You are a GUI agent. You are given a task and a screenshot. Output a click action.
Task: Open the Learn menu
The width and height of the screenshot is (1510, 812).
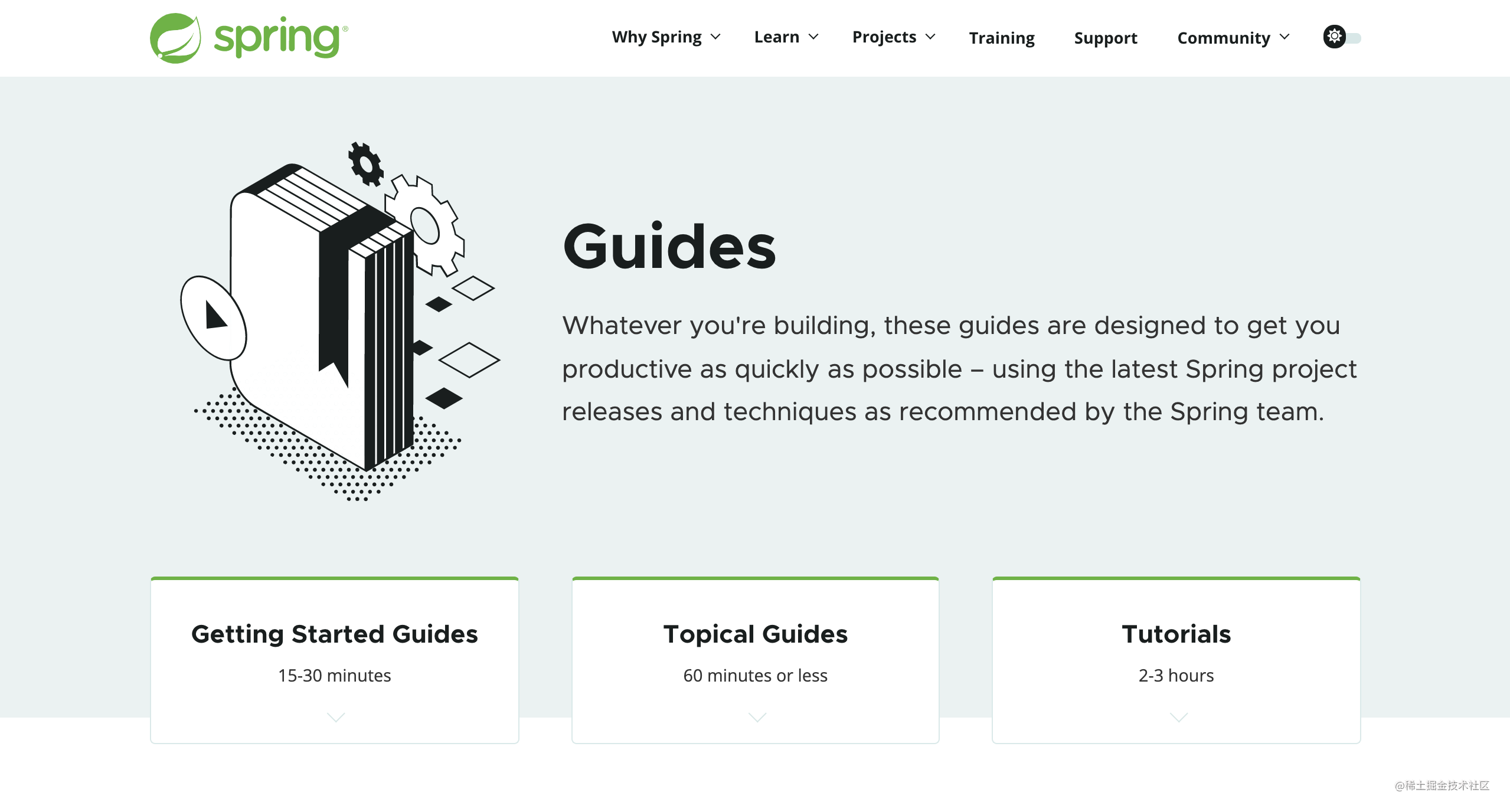[786, 37]
